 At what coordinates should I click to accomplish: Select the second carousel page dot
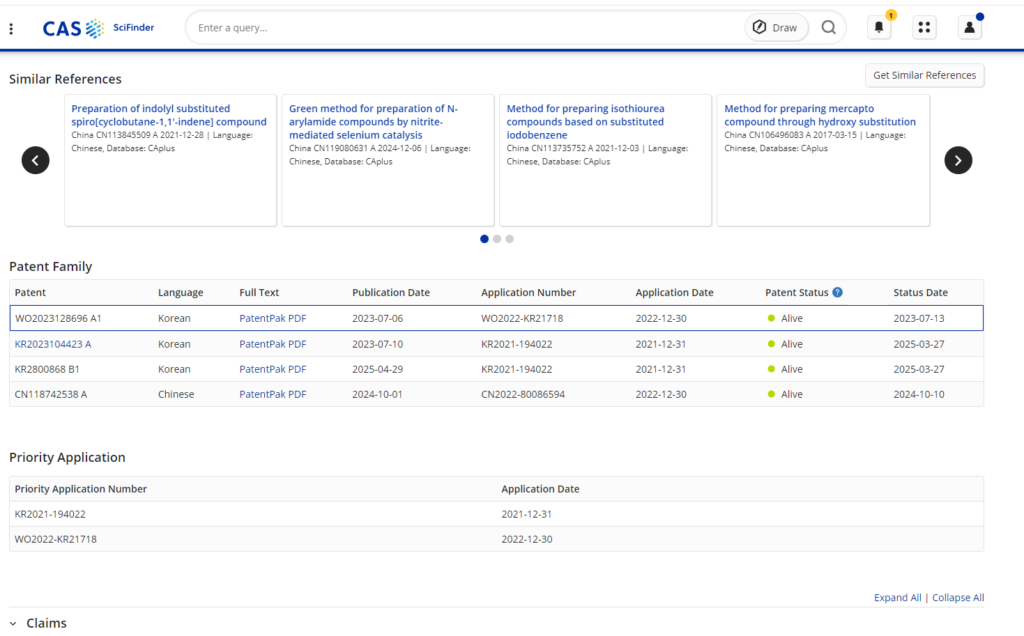(x=497, y=239)
